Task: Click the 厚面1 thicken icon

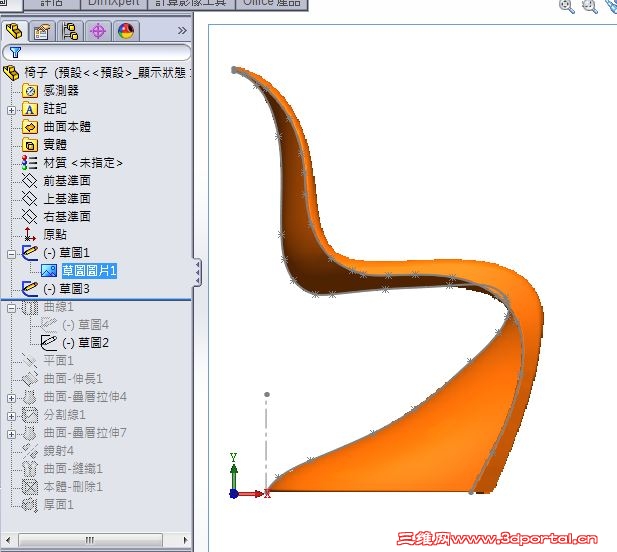Action: [x=30, y=505]
